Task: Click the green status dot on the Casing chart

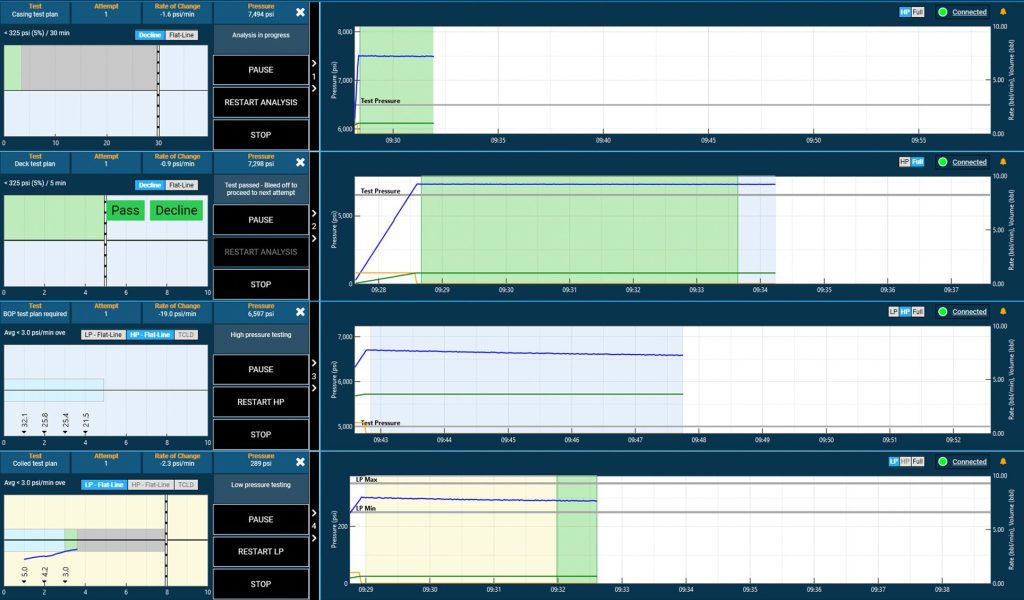Action: (x=942, y=12)
